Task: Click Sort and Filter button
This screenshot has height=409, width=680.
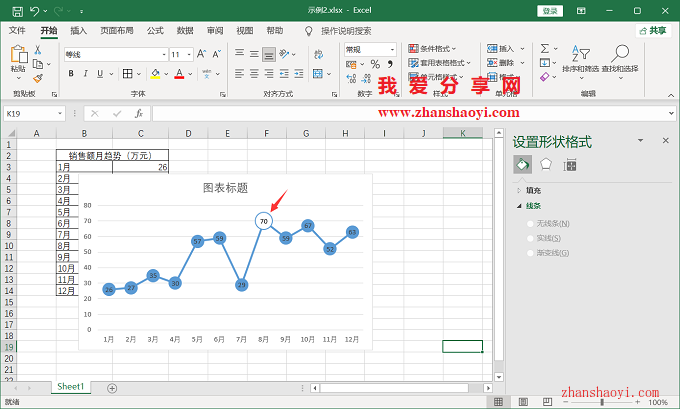Action: (x=580, y=60)
